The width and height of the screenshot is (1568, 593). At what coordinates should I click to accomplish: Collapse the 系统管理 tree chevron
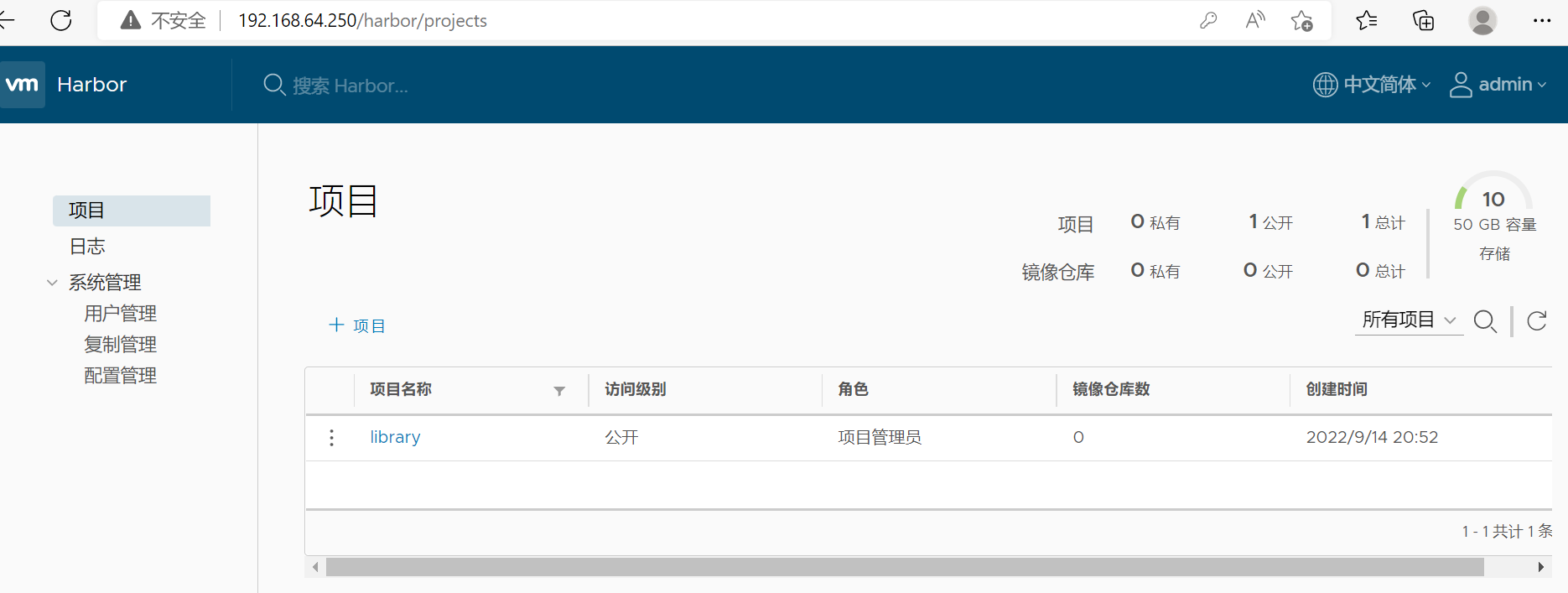[x=52, y=283]
